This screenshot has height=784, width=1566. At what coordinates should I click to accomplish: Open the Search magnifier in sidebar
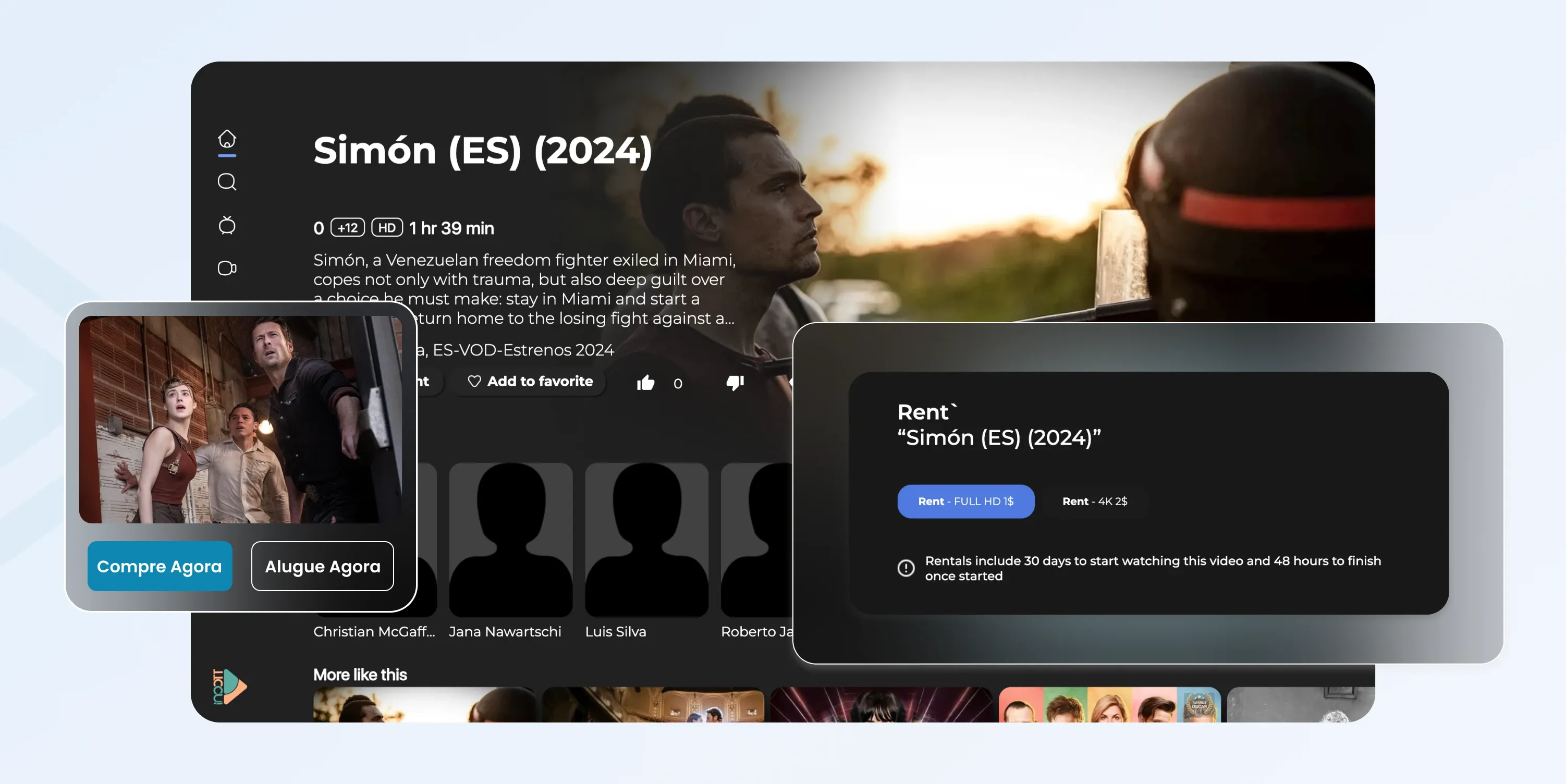pos(227,182)
